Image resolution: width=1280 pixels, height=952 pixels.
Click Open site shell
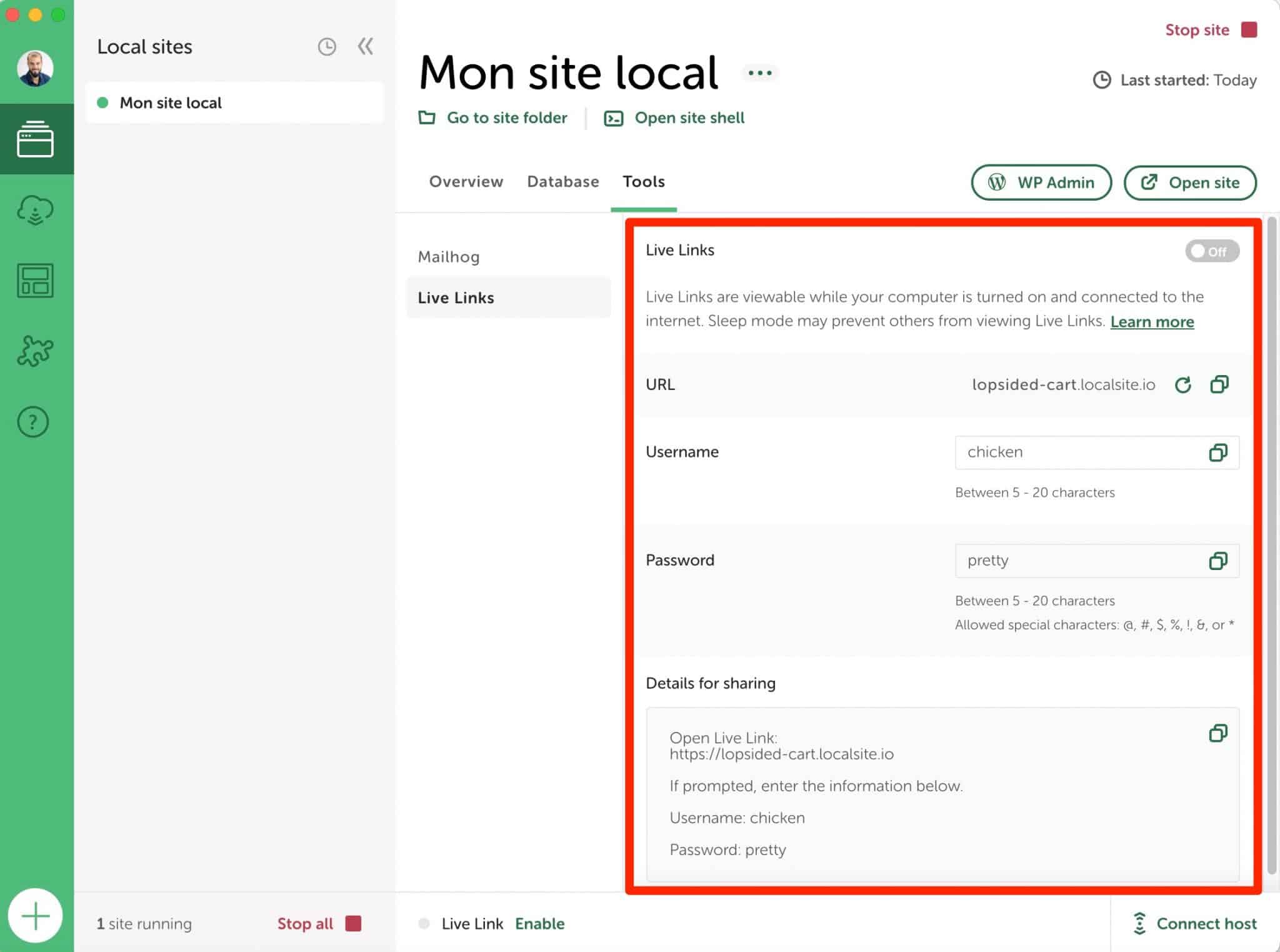coord(689,118)
